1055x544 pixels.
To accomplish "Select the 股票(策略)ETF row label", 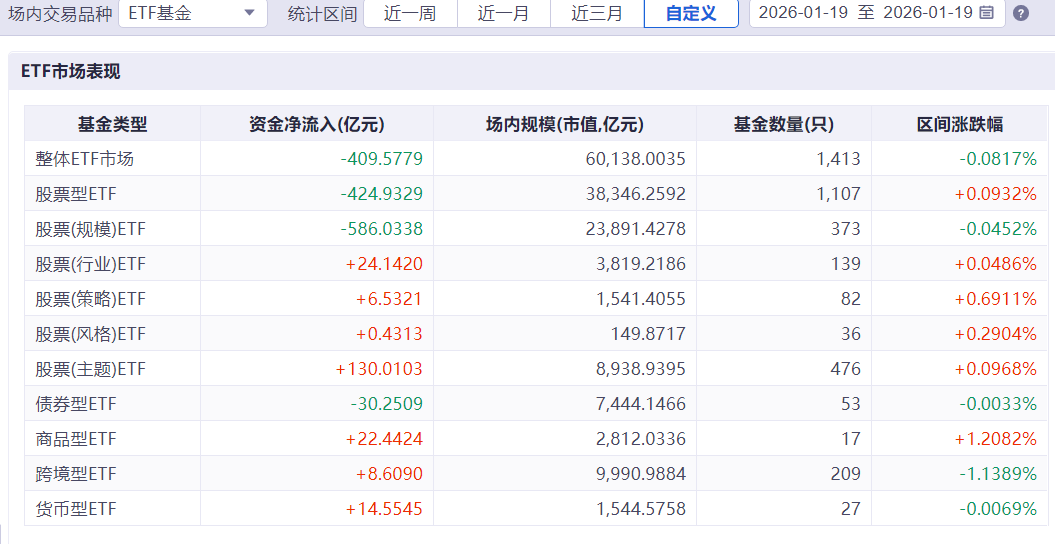I will (x=91, y=299).
